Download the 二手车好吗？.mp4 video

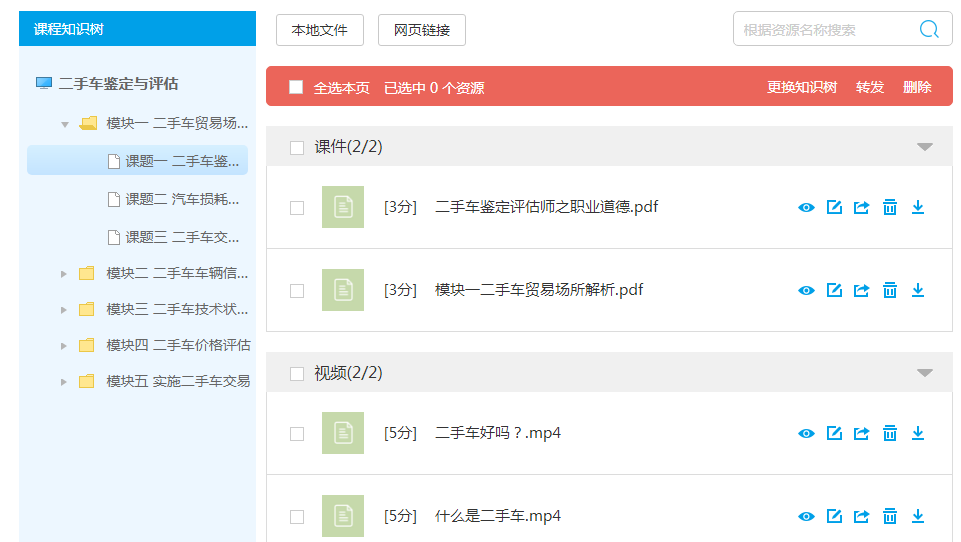tap(918, 434)
